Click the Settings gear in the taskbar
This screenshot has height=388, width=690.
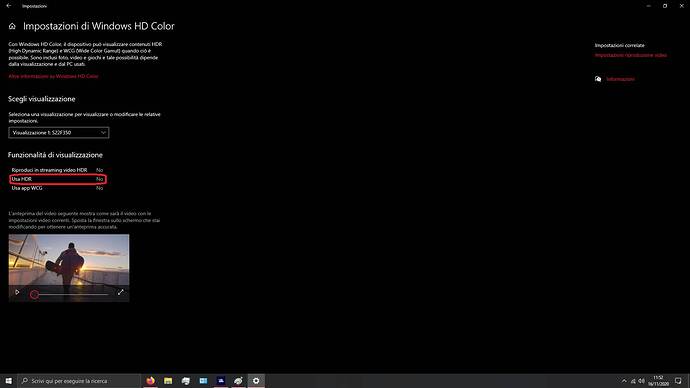click(256, 381)
